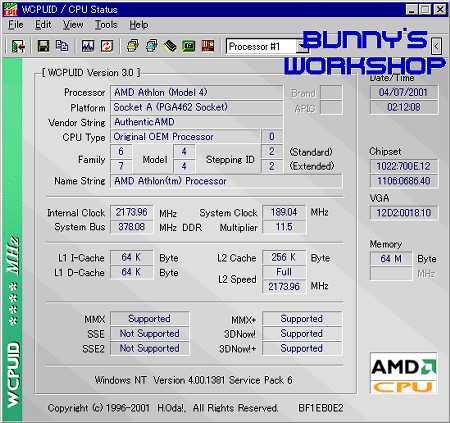The height and width of the screenshot is (423, 450).
Task: Click the red circuit board icon
Action: point(208,46)
